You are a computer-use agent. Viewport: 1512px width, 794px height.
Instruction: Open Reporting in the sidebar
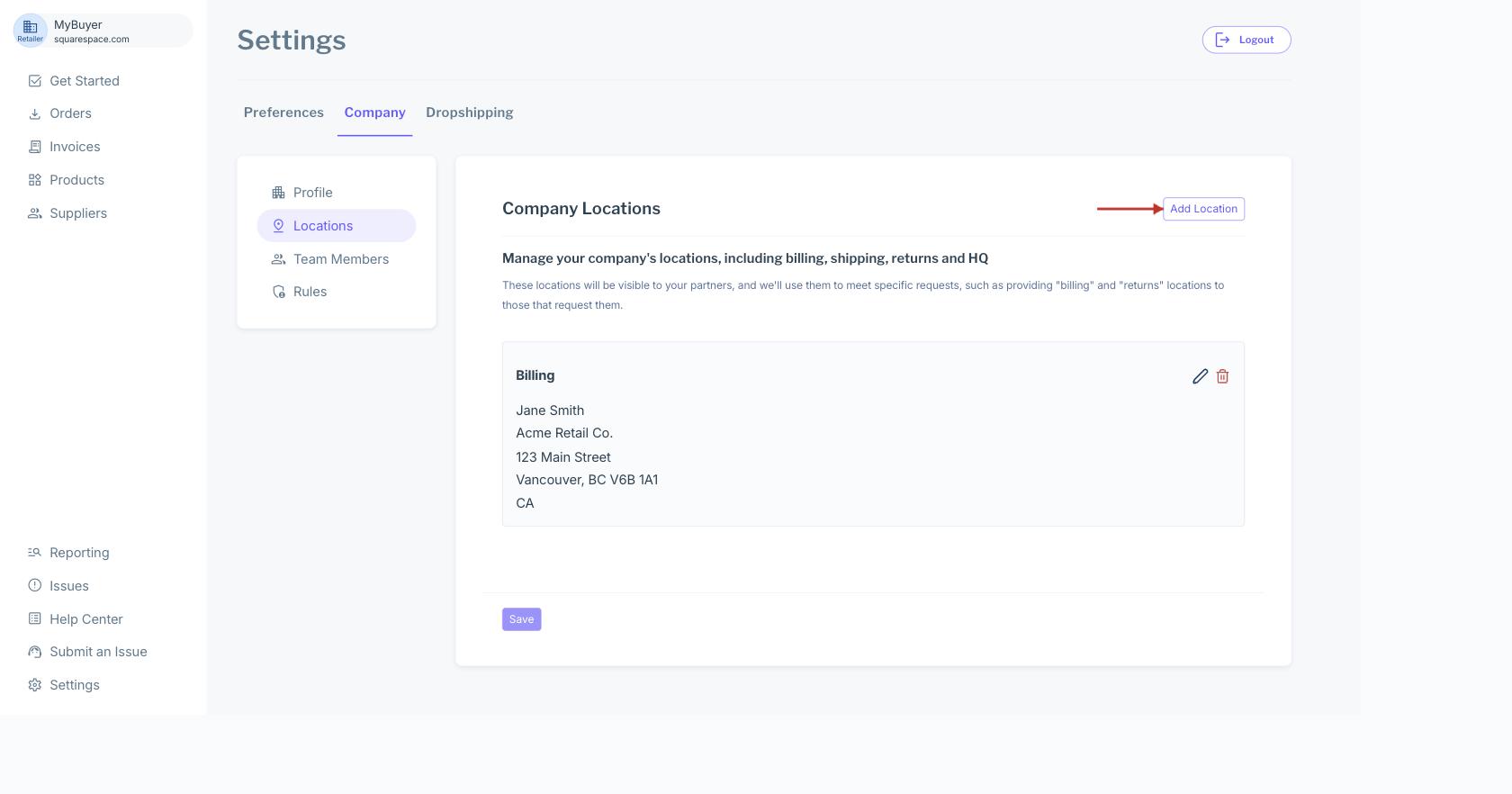point(79,553)
